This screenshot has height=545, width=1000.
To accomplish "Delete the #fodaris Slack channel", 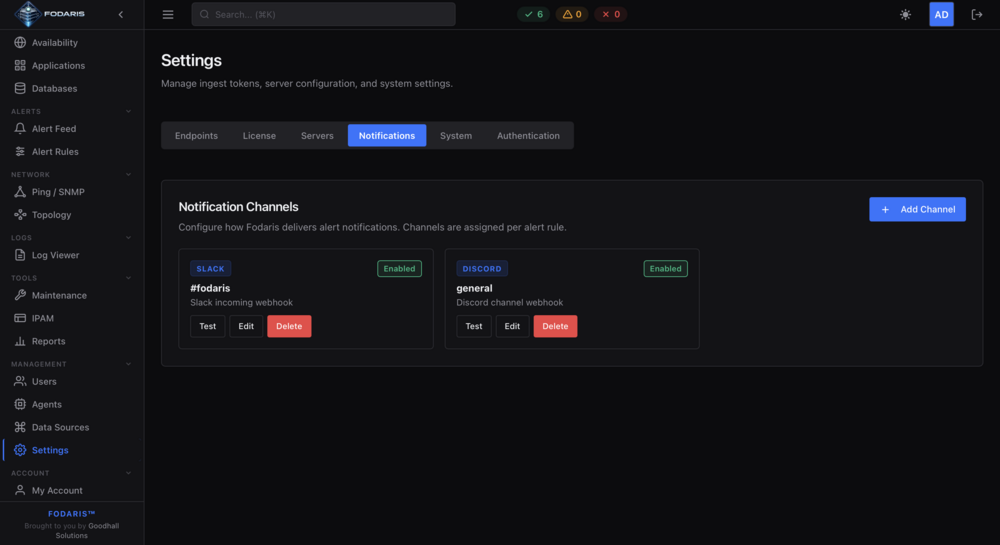I will coord(289,326).
